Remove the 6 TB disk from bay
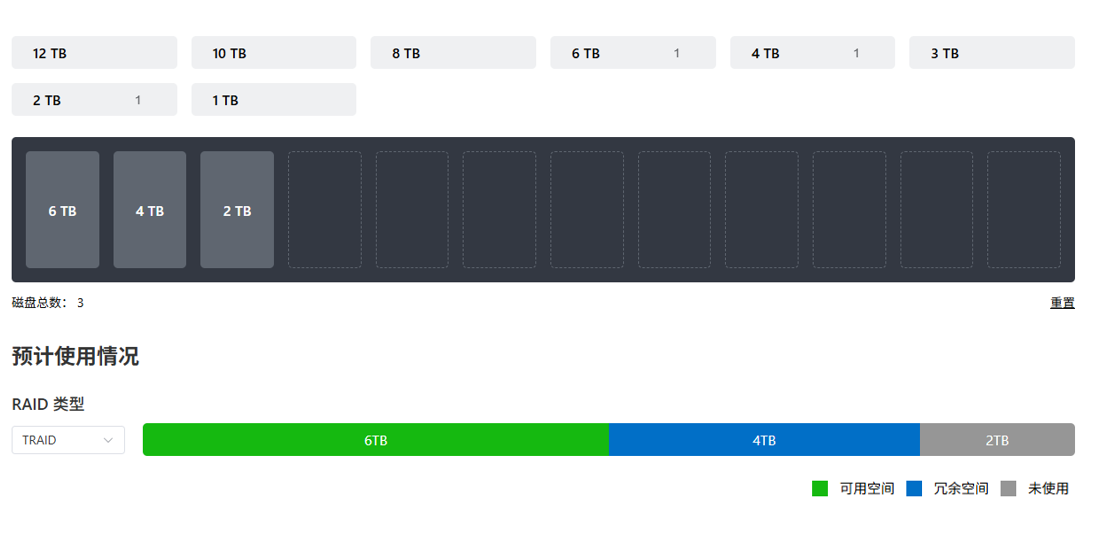 (62, 210)
